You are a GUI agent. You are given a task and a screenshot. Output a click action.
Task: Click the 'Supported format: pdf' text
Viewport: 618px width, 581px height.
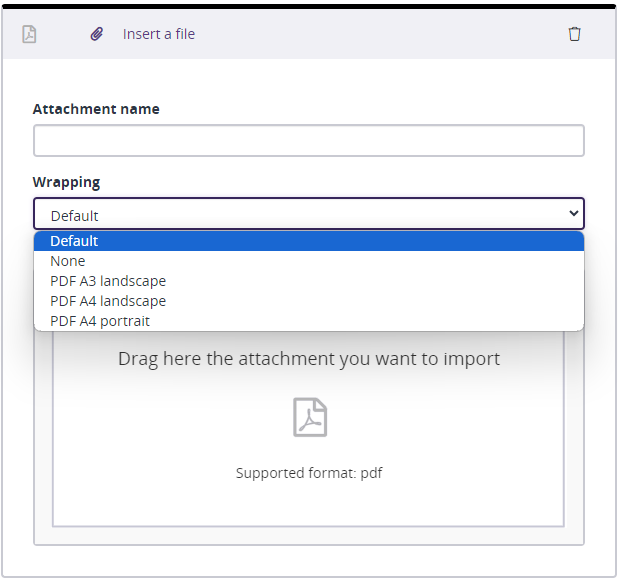point(309,473)
